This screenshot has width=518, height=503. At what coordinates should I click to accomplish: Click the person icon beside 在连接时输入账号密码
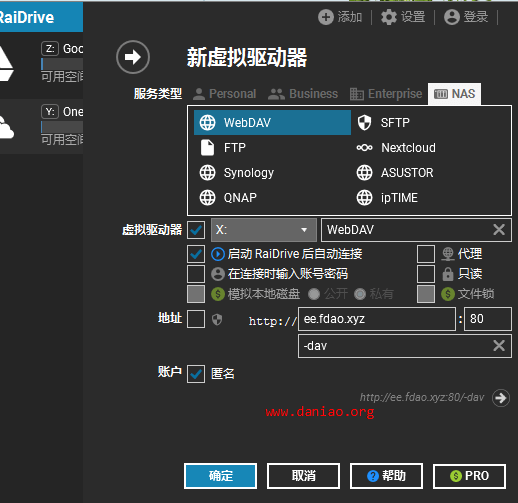coord(218,274)
